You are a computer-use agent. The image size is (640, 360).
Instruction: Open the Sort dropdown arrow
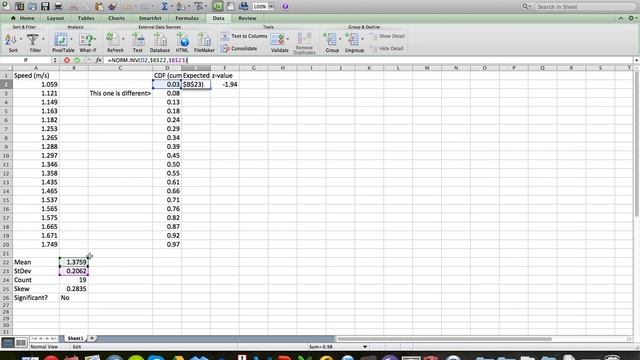click(20, 40)
